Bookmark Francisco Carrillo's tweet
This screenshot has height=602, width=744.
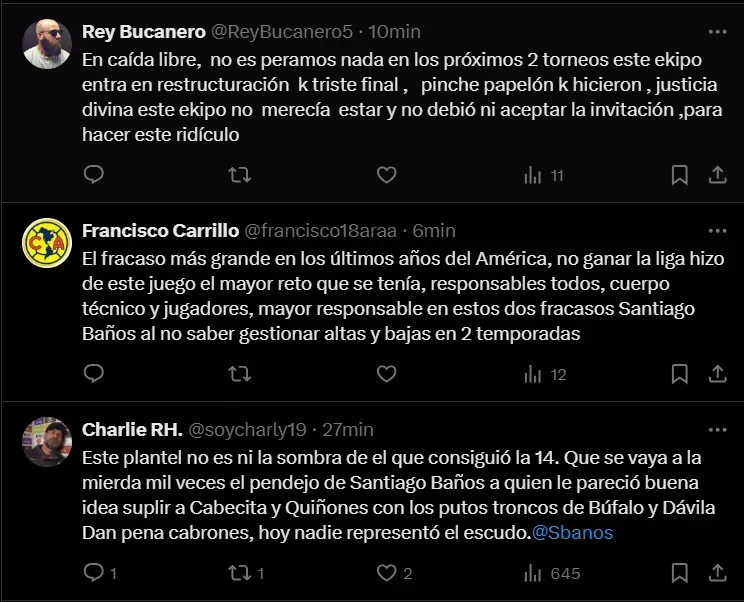pos(680,374)
